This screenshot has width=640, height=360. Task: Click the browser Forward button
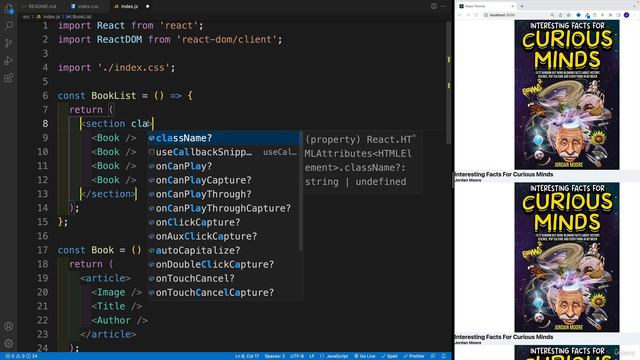(468, 15)
